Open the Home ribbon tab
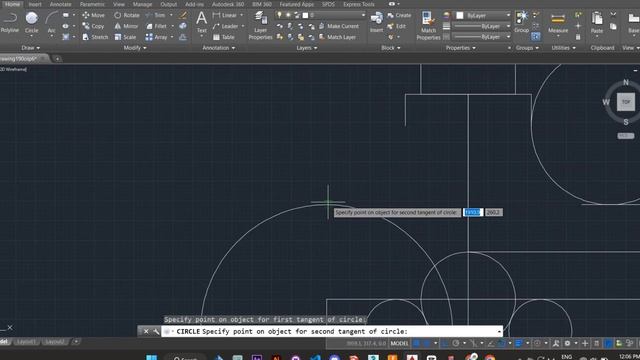640x360 pixels. (12, 4)
